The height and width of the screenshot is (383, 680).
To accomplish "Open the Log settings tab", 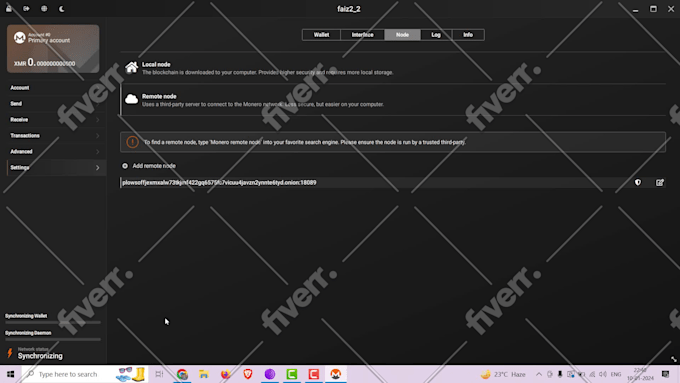I will pyautogui.click(x=436, y=35).
